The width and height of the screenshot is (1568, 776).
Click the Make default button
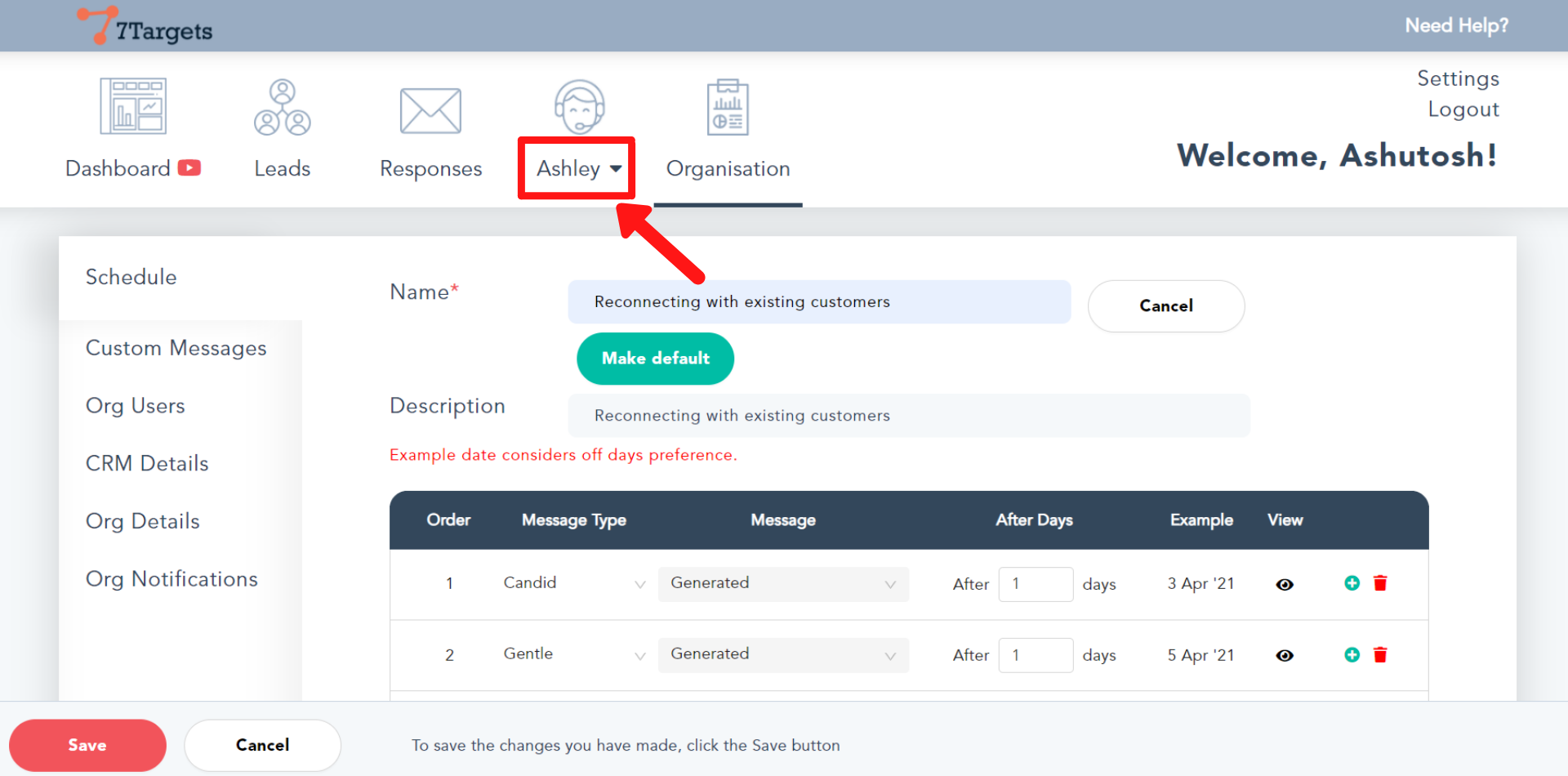coord(654,359)
